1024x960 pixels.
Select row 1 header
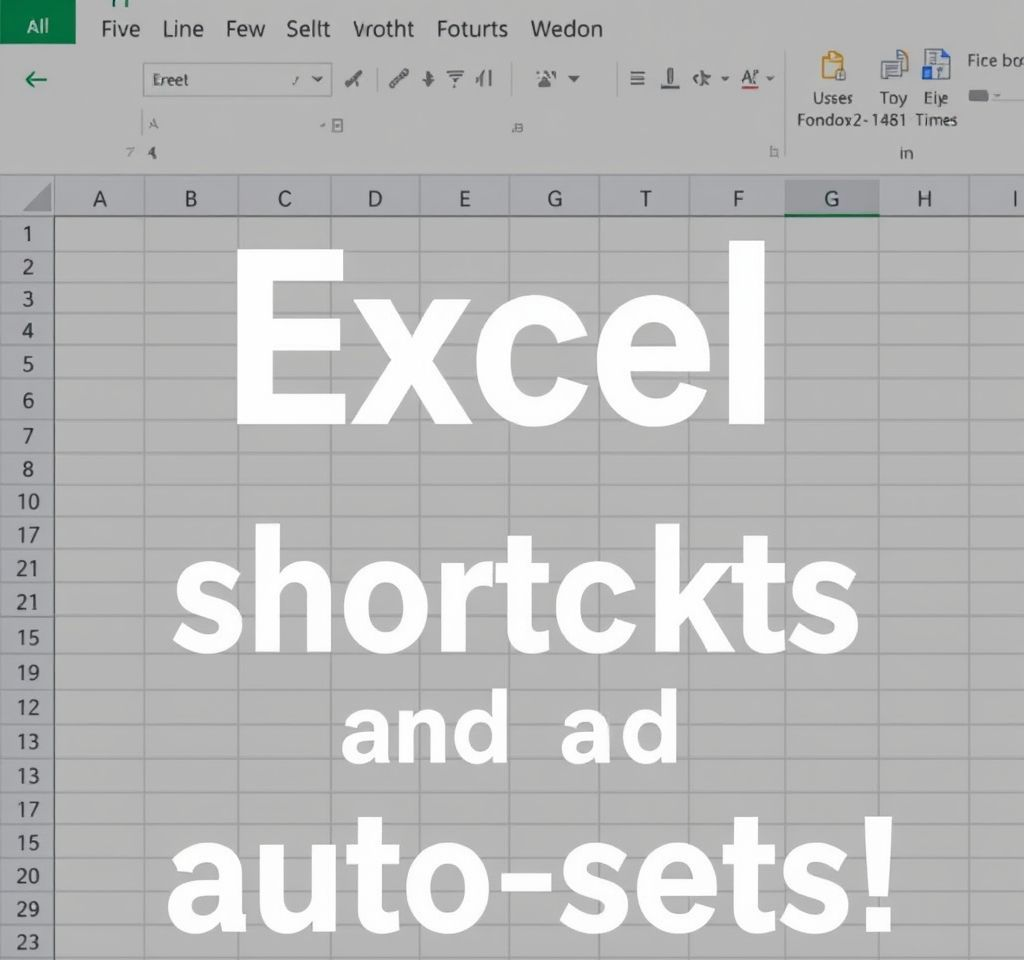[x=27, y=234]
